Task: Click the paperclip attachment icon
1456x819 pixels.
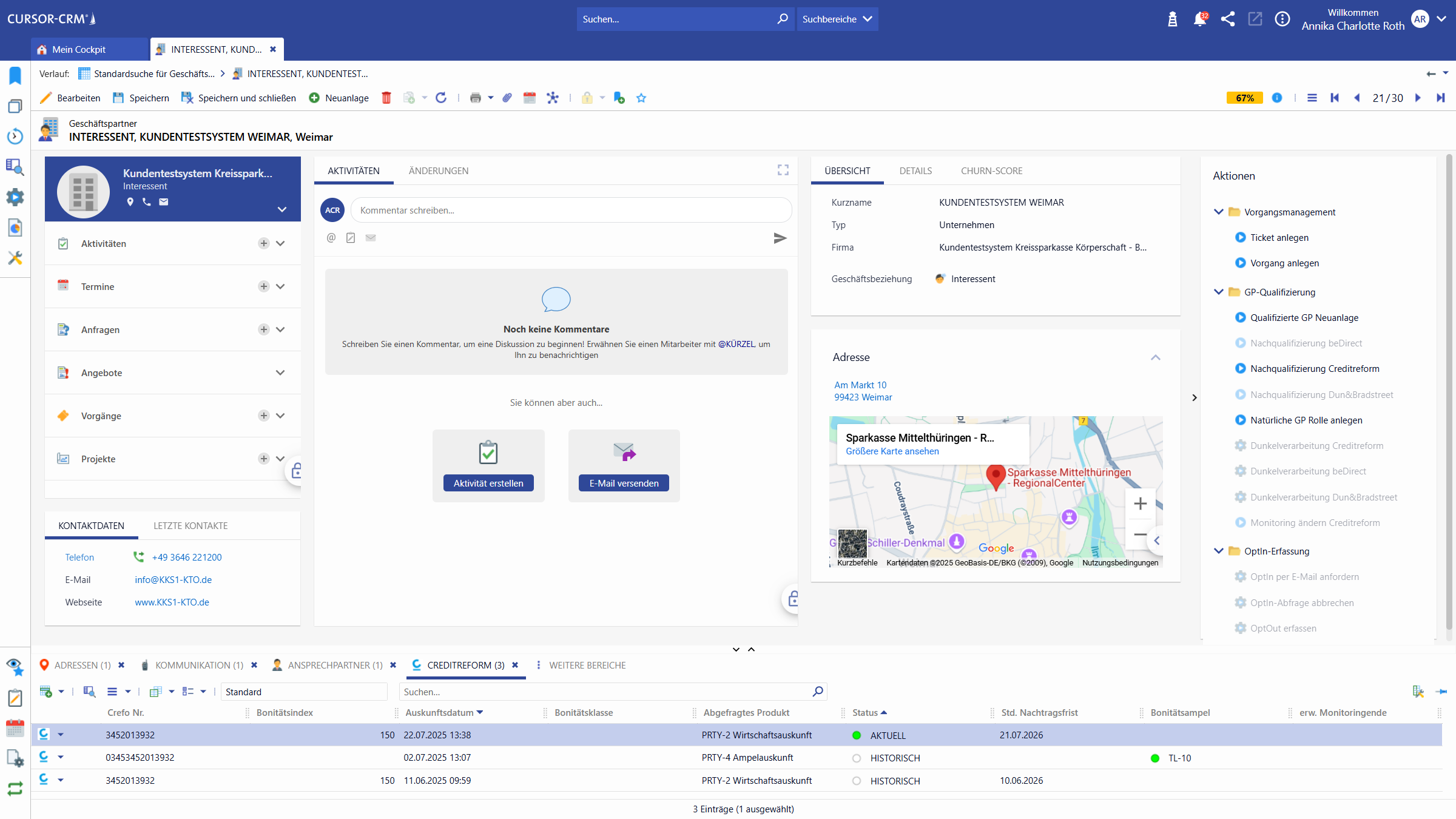Action: coord(507,98)
